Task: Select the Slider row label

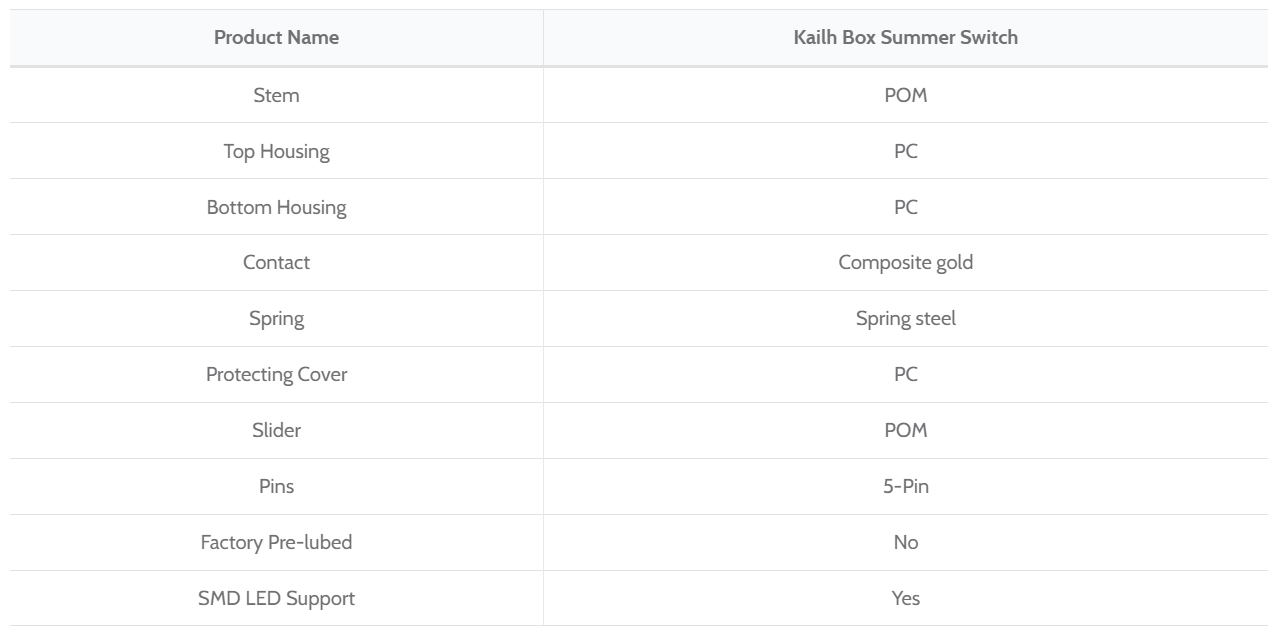Action: click(x=276, y=430)
